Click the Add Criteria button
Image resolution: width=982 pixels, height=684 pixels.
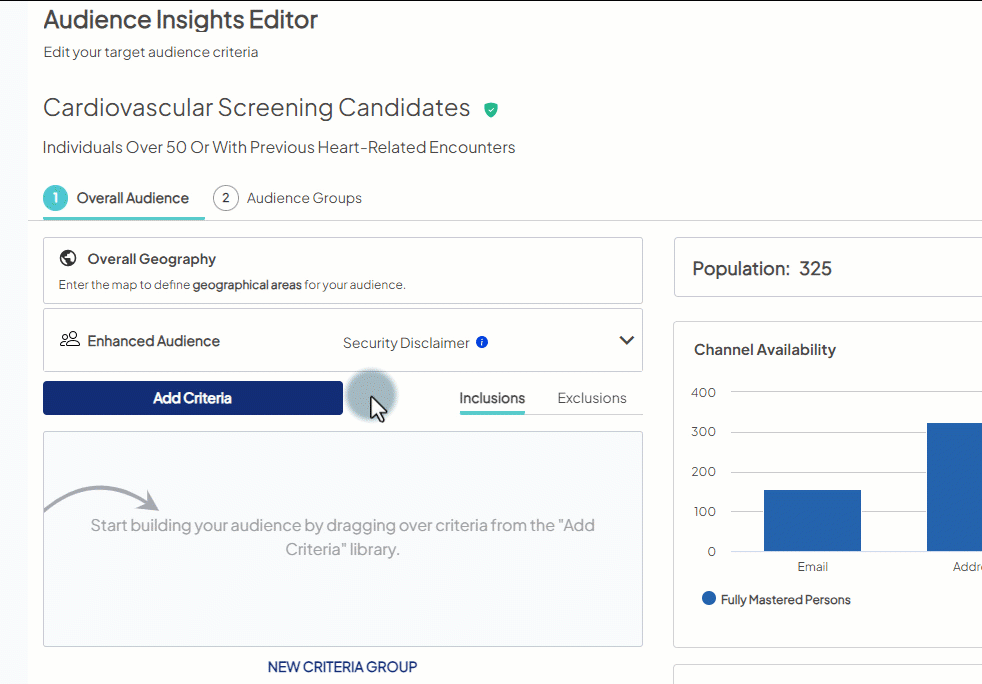192,398
